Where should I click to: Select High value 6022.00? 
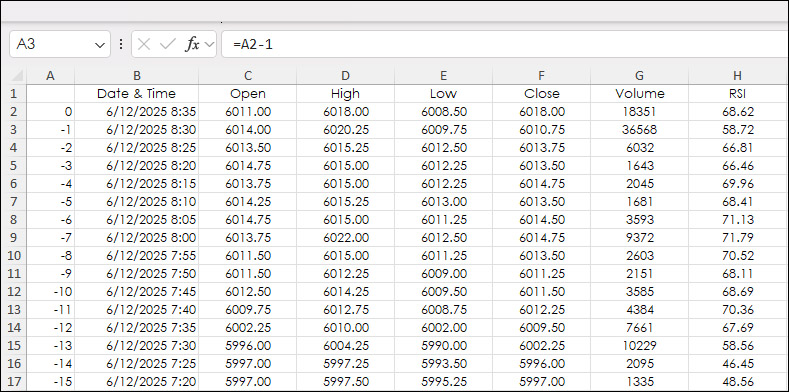tap(345, 238)
